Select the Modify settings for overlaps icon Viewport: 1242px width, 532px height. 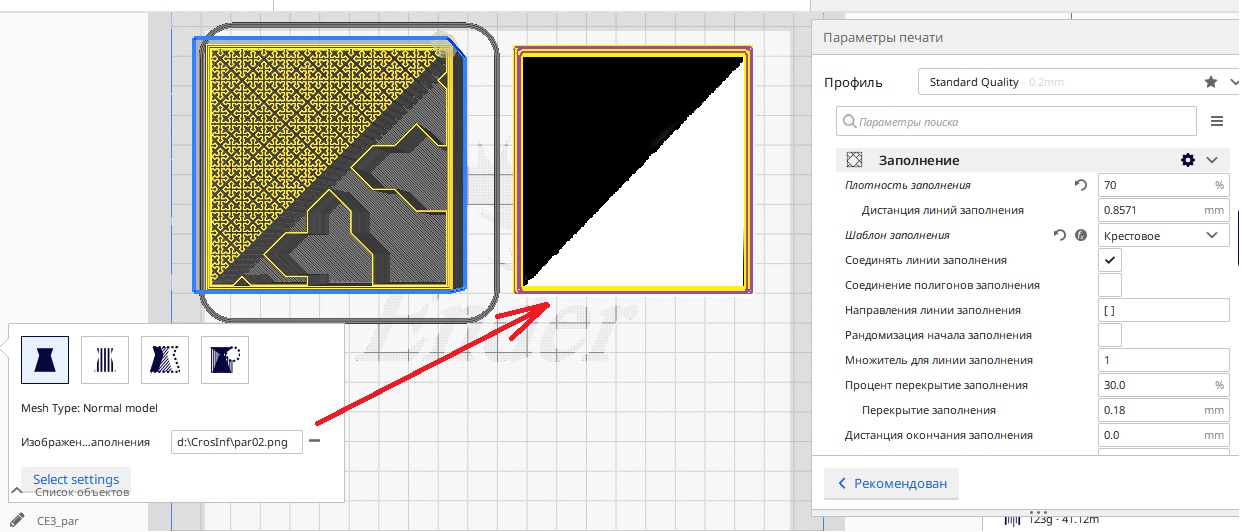(165, 359)
